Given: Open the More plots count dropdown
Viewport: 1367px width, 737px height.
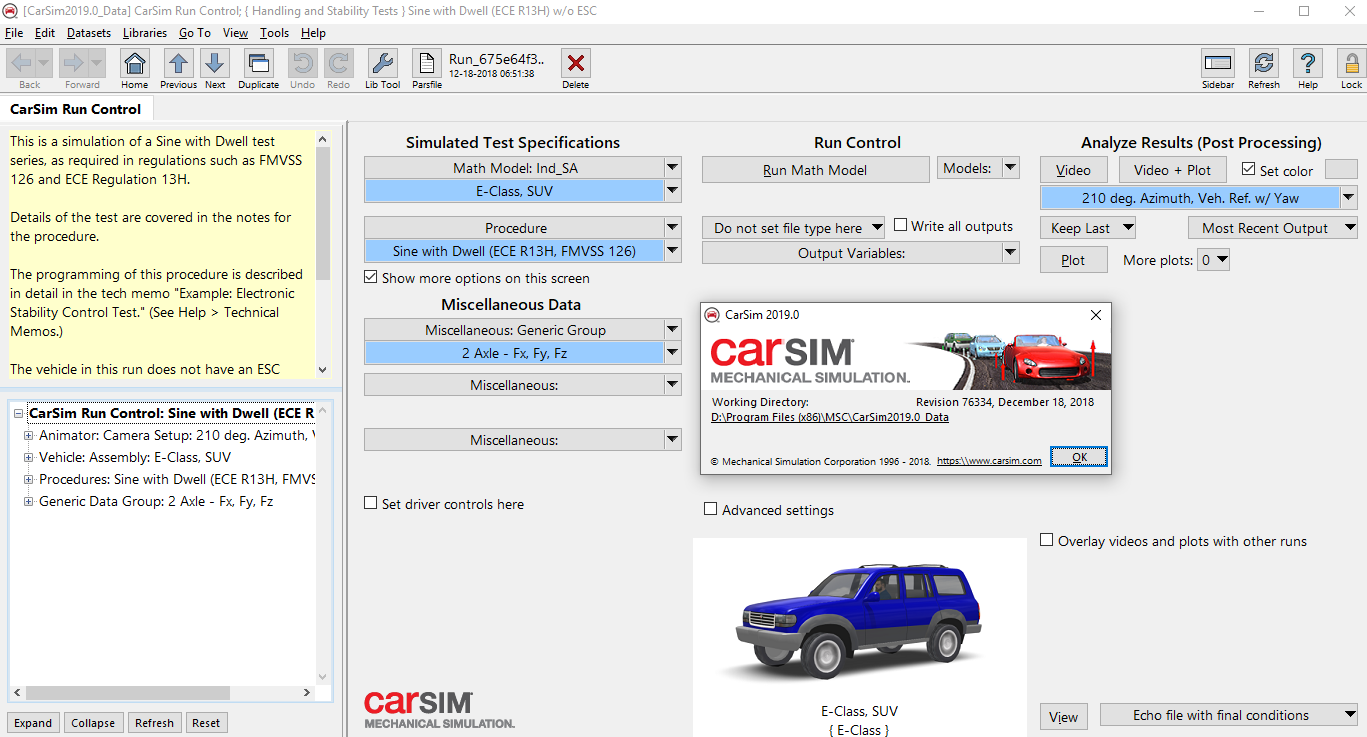Looking at the screenshot, I should [1215, 260].
